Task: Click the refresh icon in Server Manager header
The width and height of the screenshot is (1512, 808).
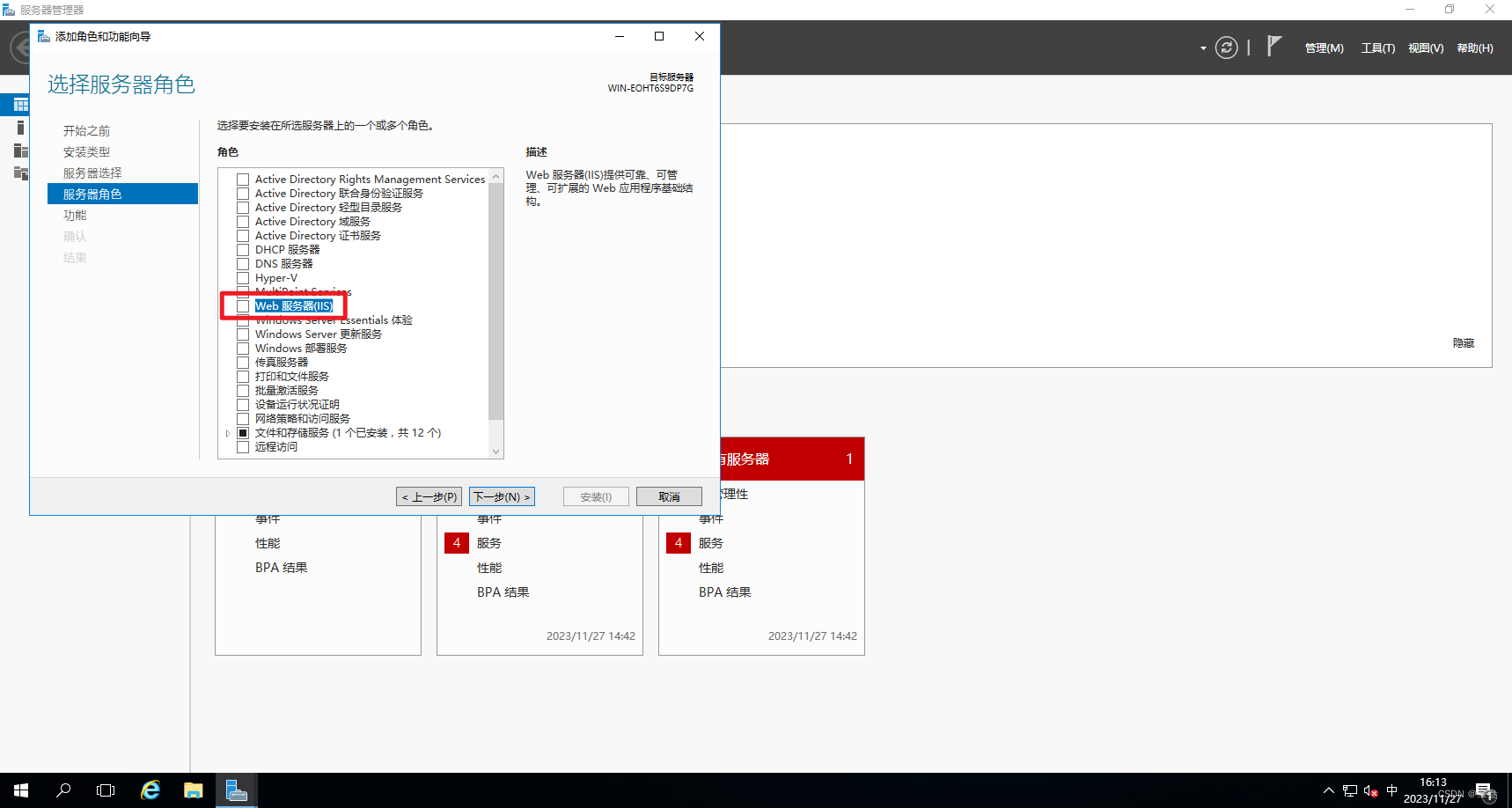Action: (x=1226, y=48)
